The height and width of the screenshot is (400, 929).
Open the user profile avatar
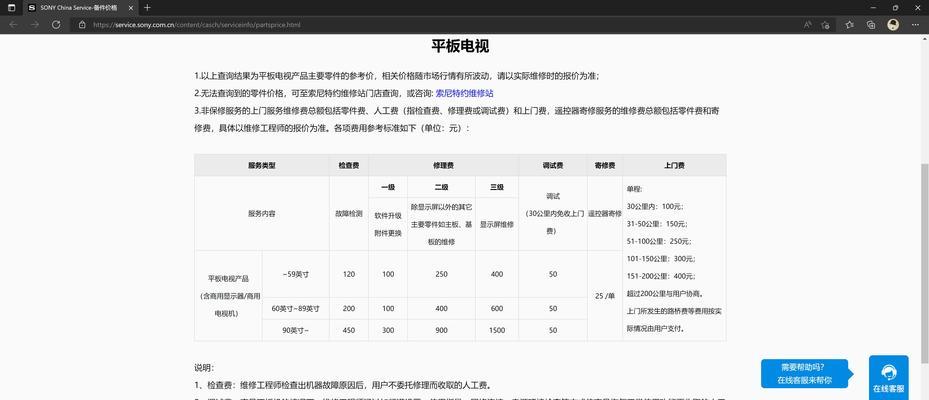coord(893,25)
